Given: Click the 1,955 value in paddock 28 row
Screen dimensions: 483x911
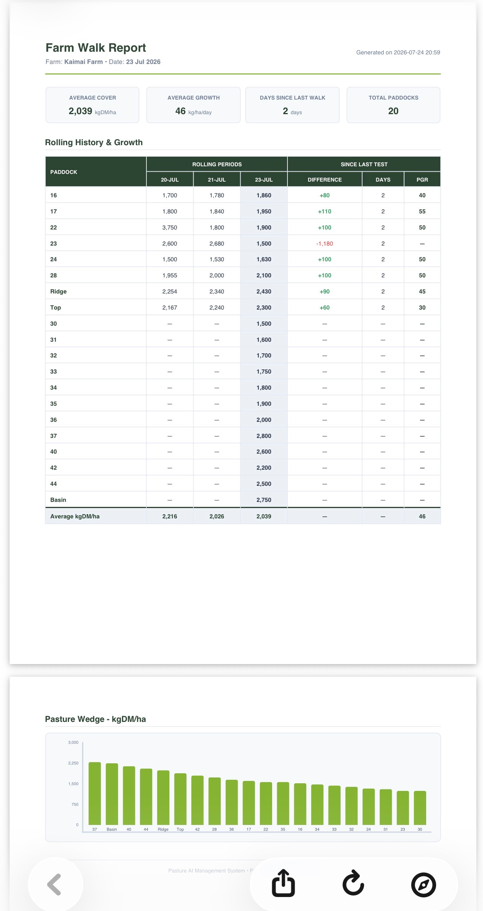Looking at the screenshot, I should (169, 275).
